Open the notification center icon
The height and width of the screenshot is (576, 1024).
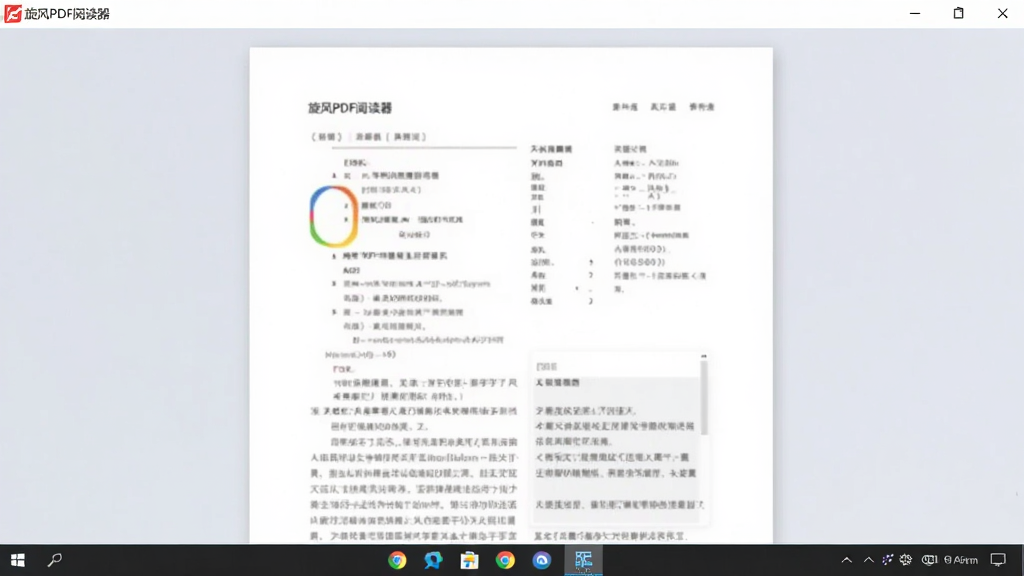[x=998, y=560]
